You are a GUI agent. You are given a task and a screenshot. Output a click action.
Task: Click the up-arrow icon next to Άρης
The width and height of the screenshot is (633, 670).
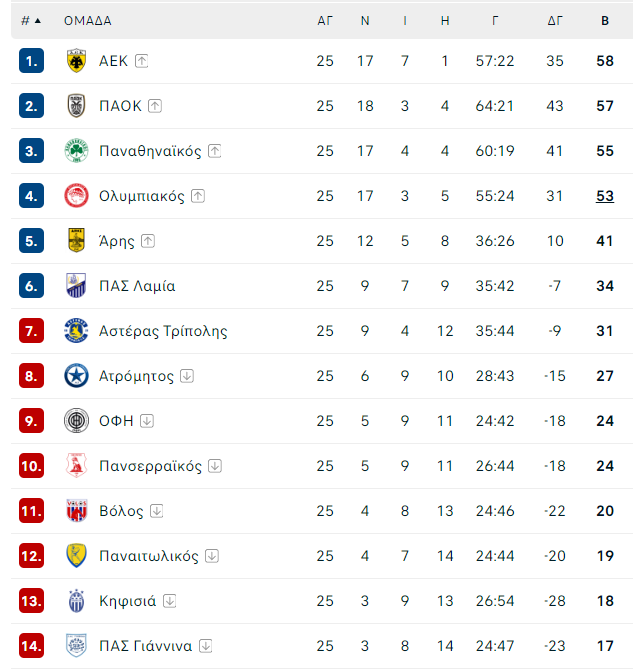tap(148, 241)
